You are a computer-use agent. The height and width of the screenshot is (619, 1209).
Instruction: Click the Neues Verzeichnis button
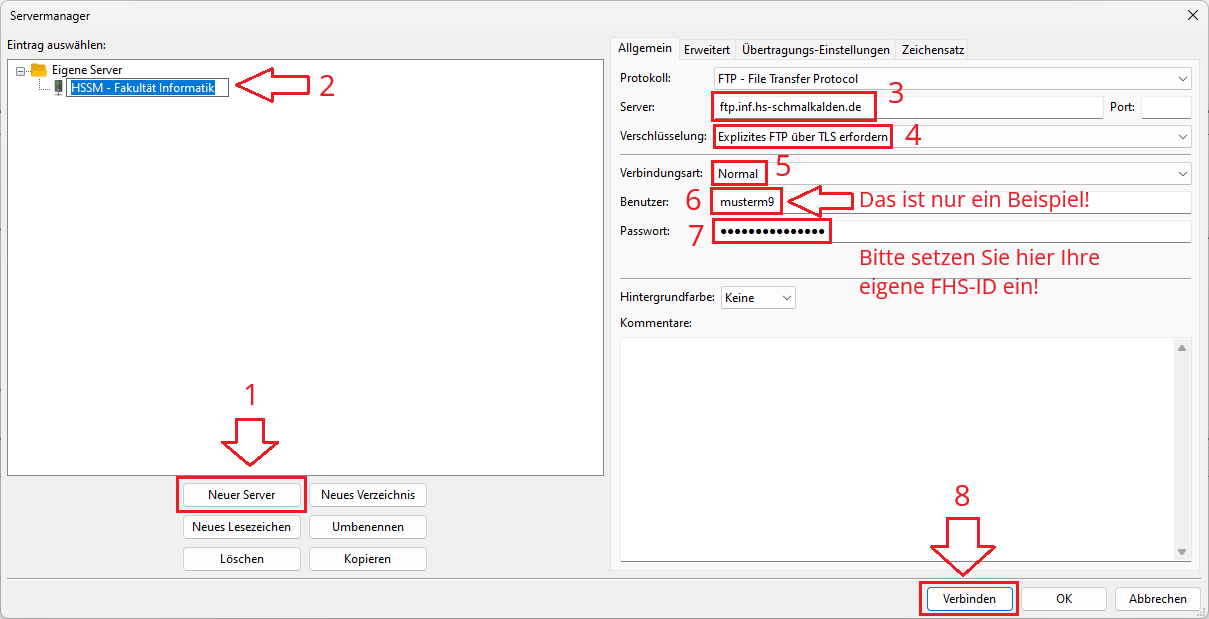[x=367, y=495]
